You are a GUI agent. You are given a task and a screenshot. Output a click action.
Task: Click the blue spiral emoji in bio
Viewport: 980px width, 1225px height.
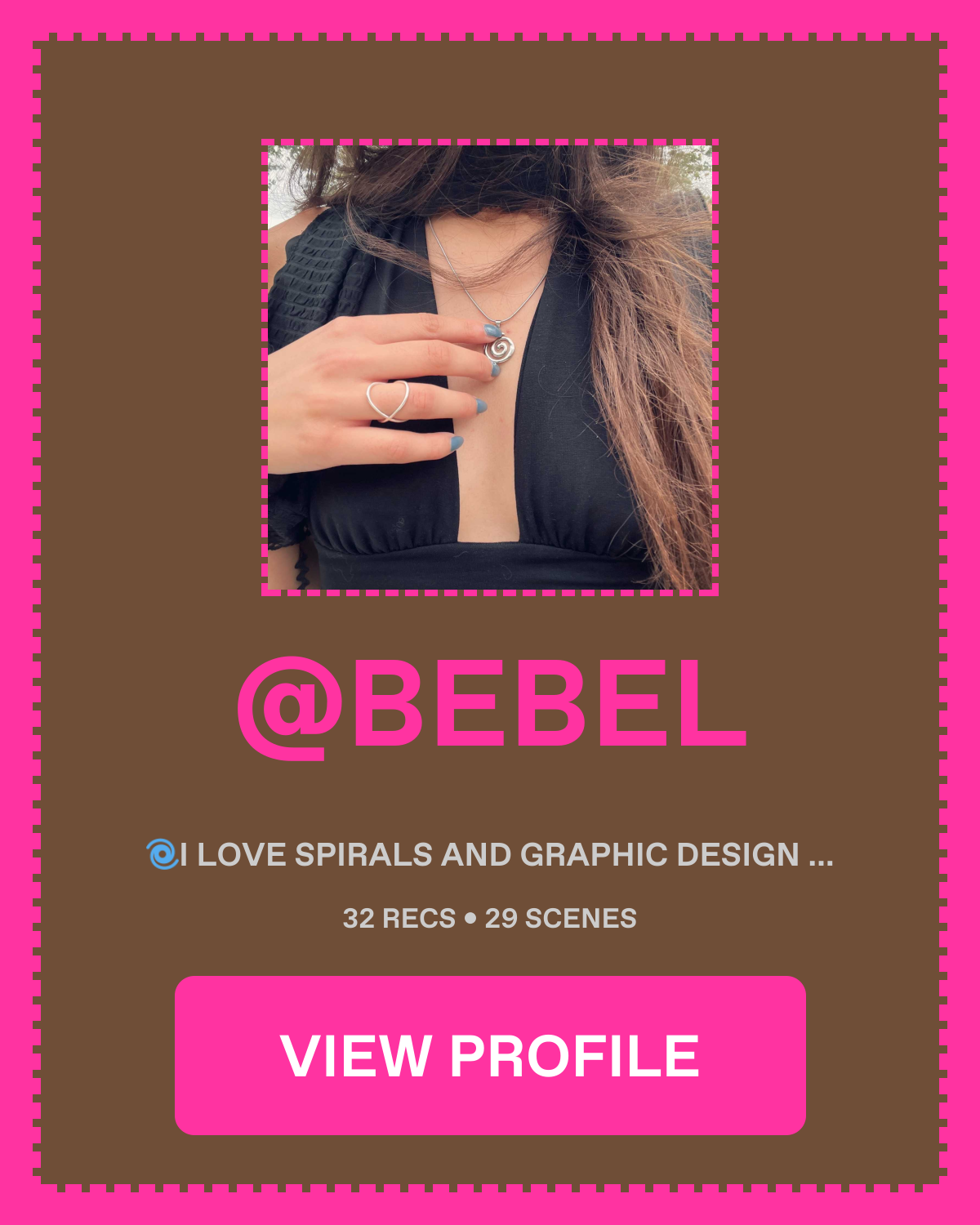pos(162,854)
